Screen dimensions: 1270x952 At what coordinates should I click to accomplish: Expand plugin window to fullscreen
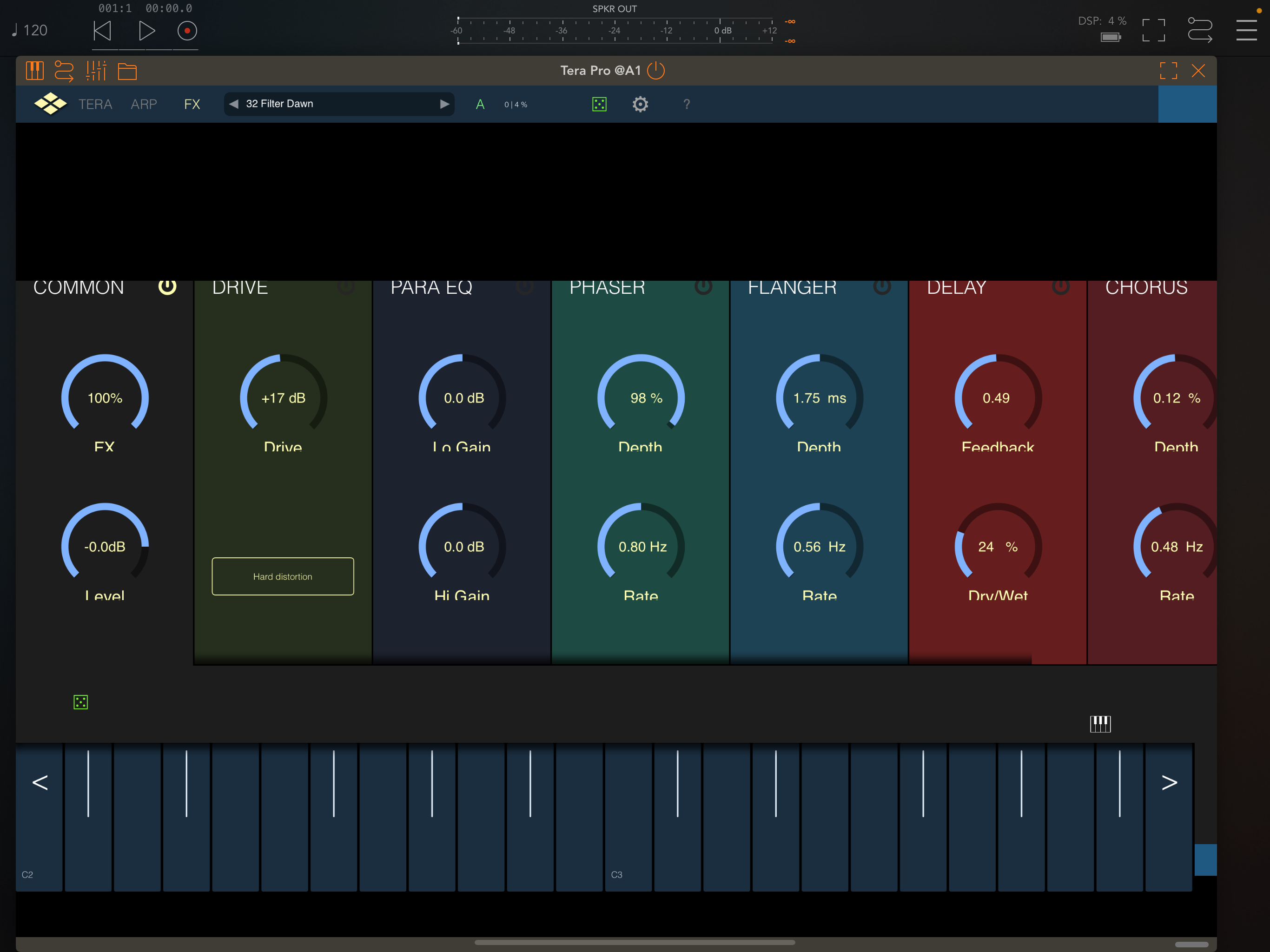1168,71
